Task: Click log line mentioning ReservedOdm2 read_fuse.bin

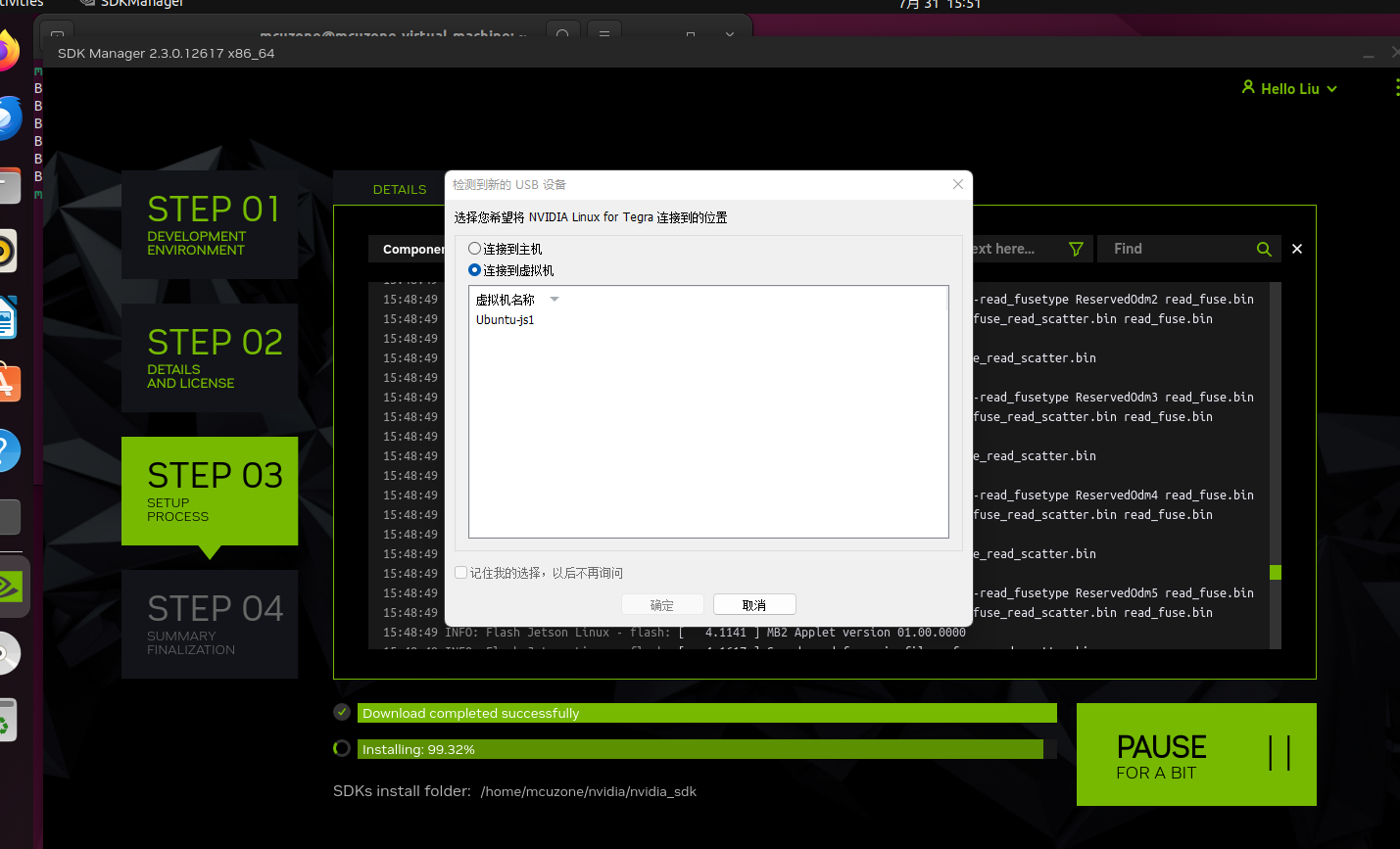Action: (1114, 300)
